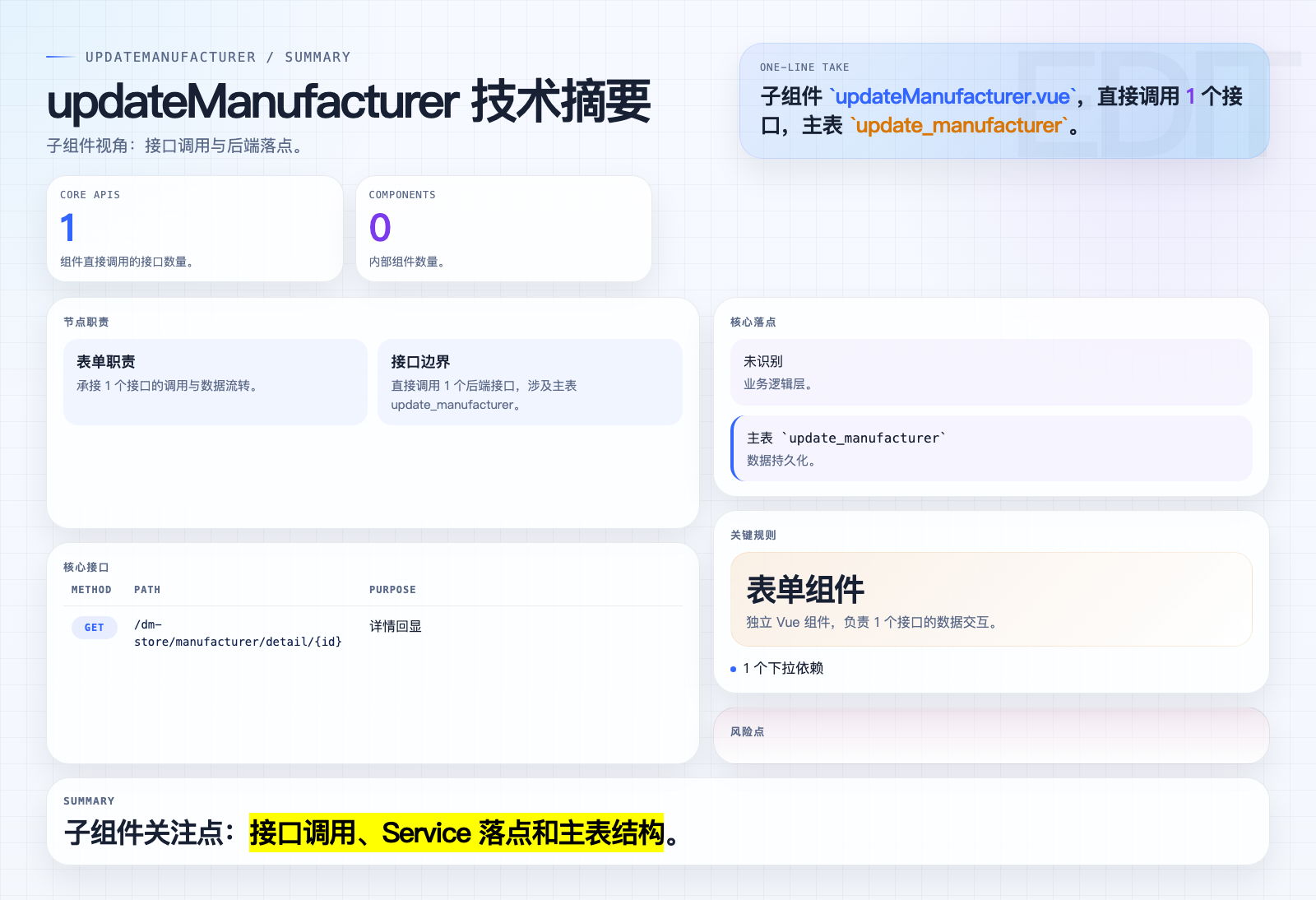Click the 核心接口 section title
This screenshot has height=900, width=1316.
click(86, 567)
